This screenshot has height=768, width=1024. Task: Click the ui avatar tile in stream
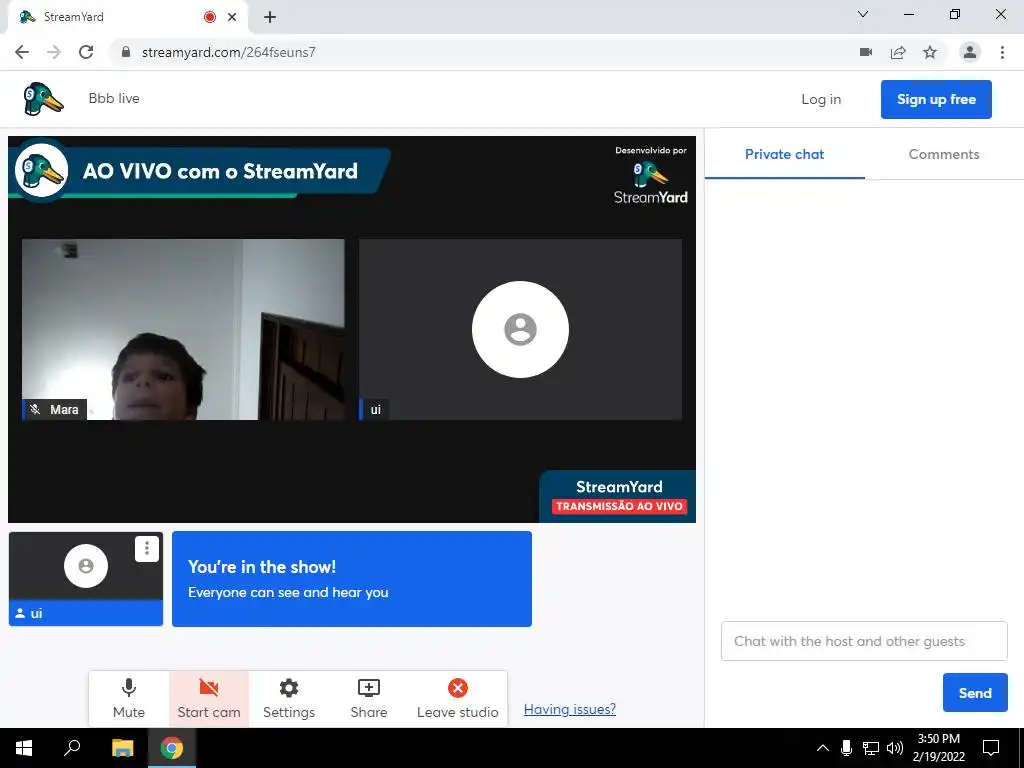point(520,329)
